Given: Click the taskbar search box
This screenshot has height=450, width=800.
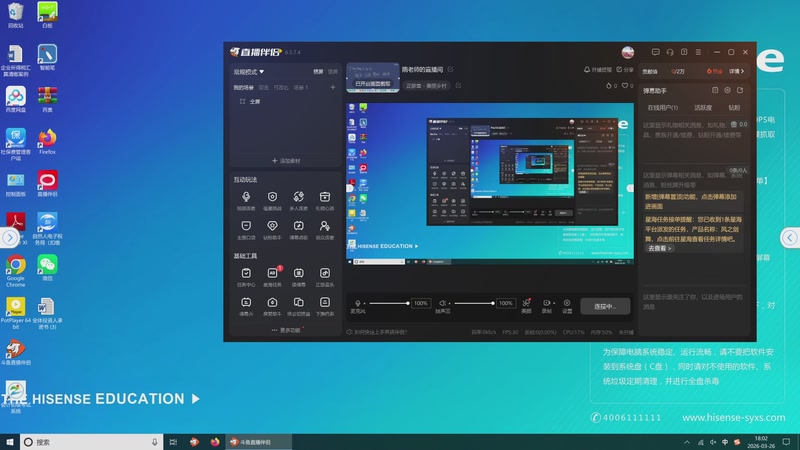Looking at the screenshot, I should coord(92,442).
